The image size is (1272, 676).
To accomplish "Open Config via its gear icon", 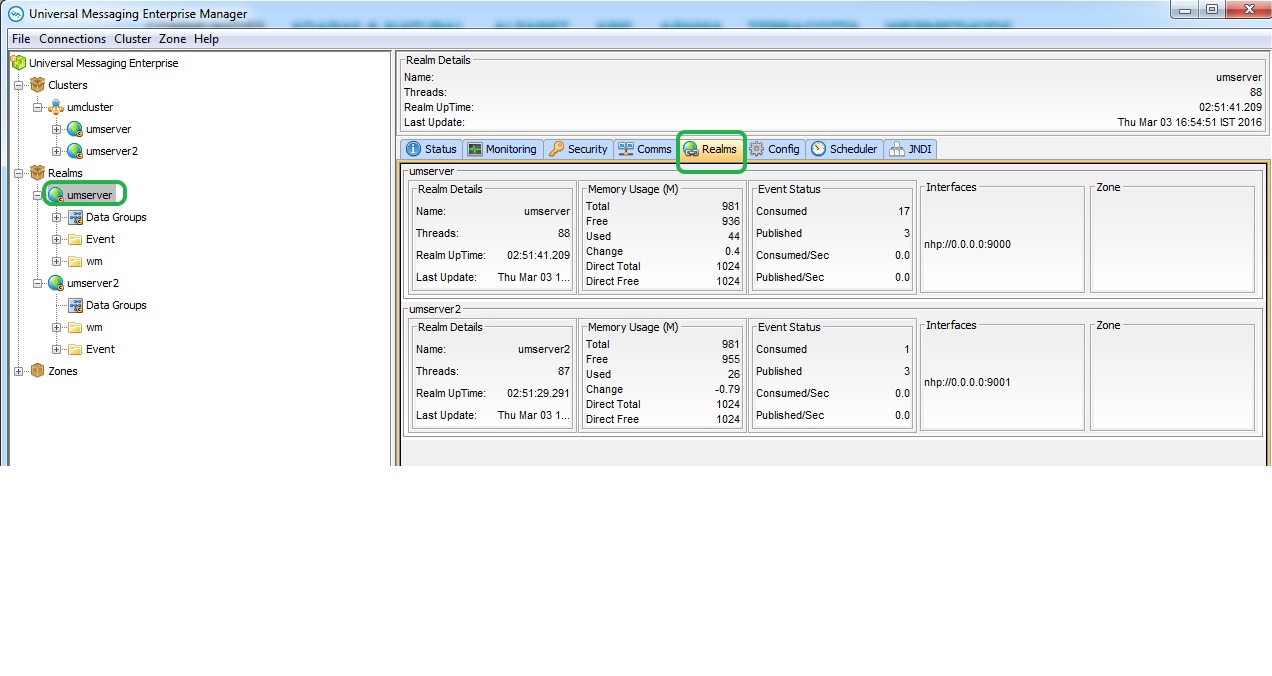I will pos(757,149).
